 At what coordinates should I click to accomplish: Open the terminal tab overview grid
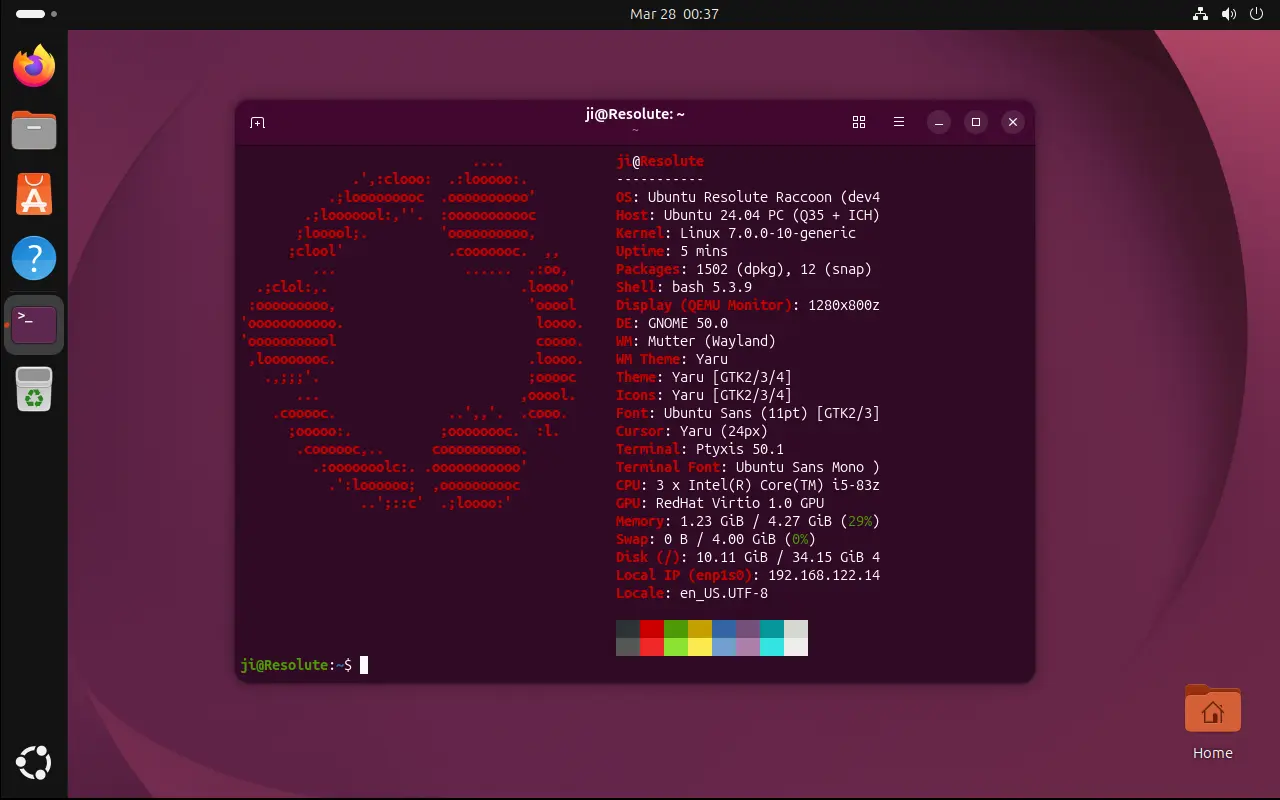(x=858, y=122)
